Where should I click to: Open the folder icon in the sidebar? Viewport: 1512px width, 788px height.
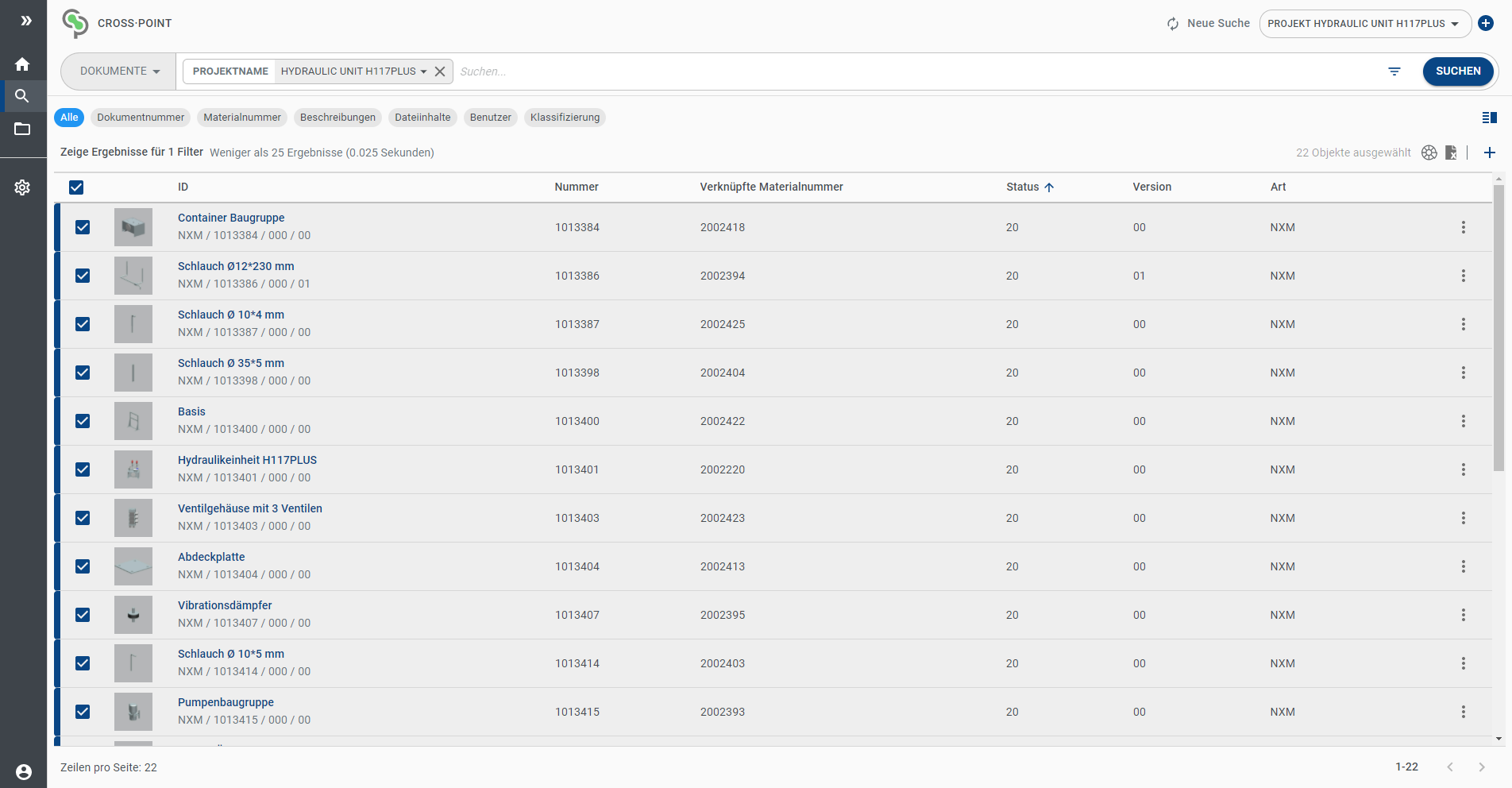tap(22, 129)
